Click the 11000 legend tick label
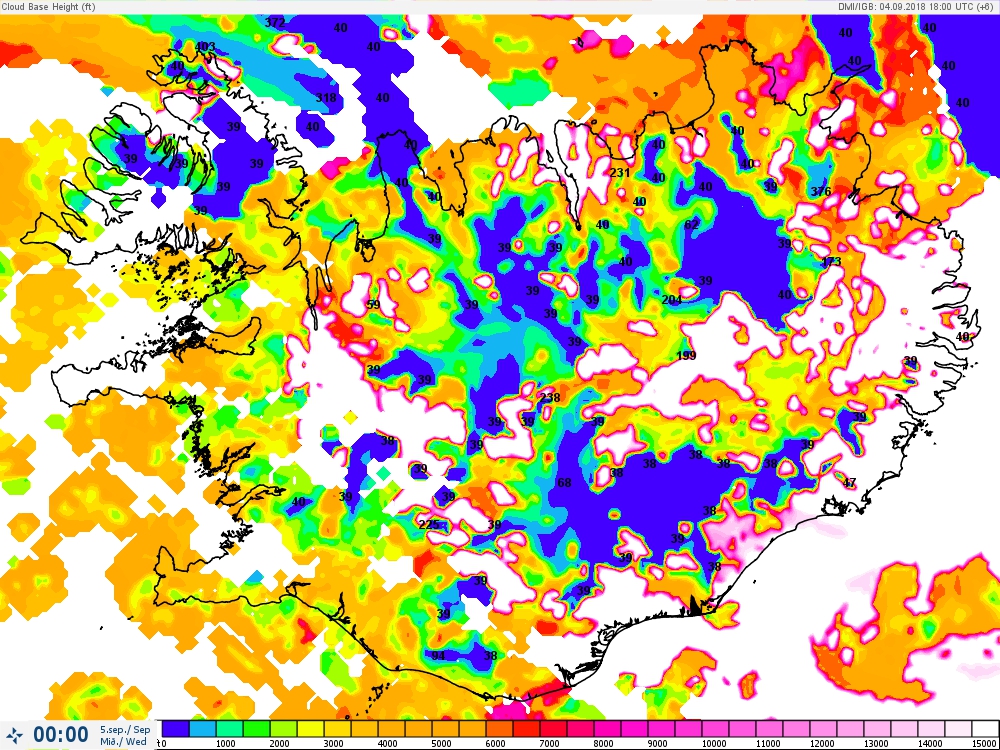This screenshot has height=750, width=1000. (768, 744)
